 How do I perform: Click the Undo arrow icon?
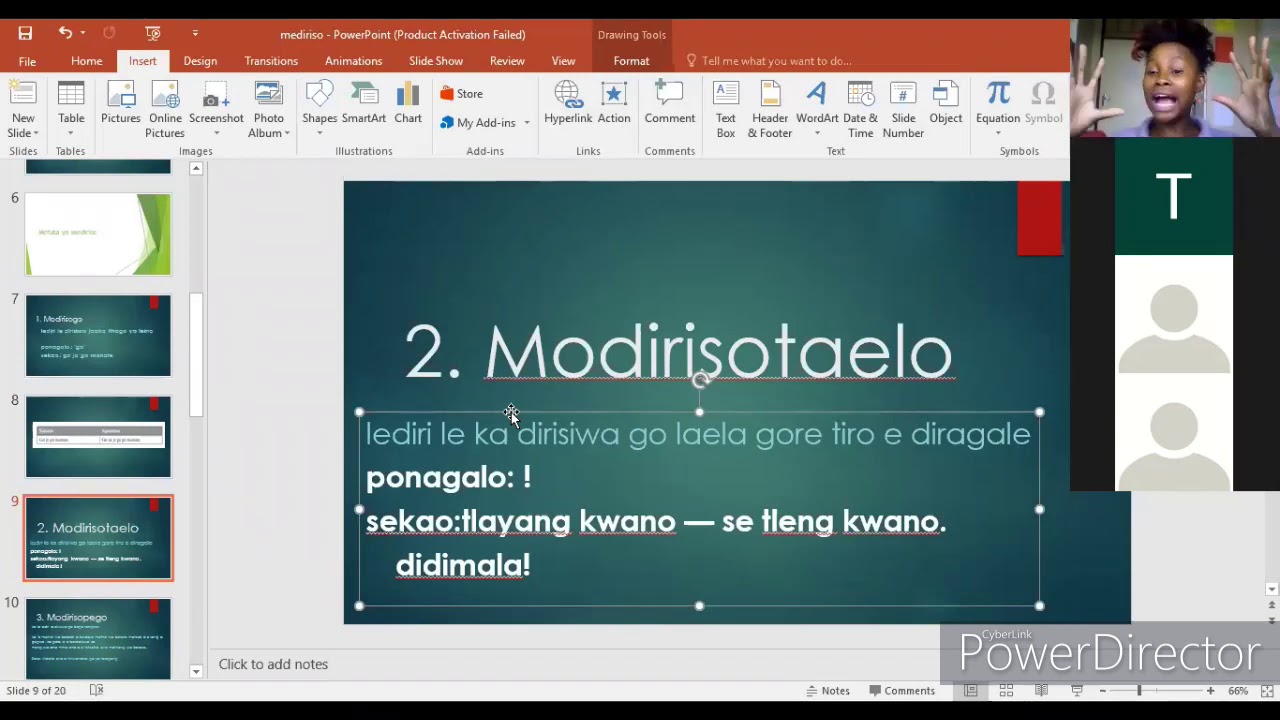tap(64, 34)
